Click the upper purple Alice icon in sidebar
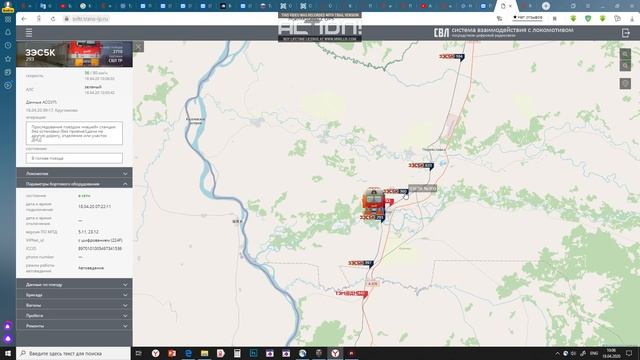640x360 pixels. tap(8, 326)
